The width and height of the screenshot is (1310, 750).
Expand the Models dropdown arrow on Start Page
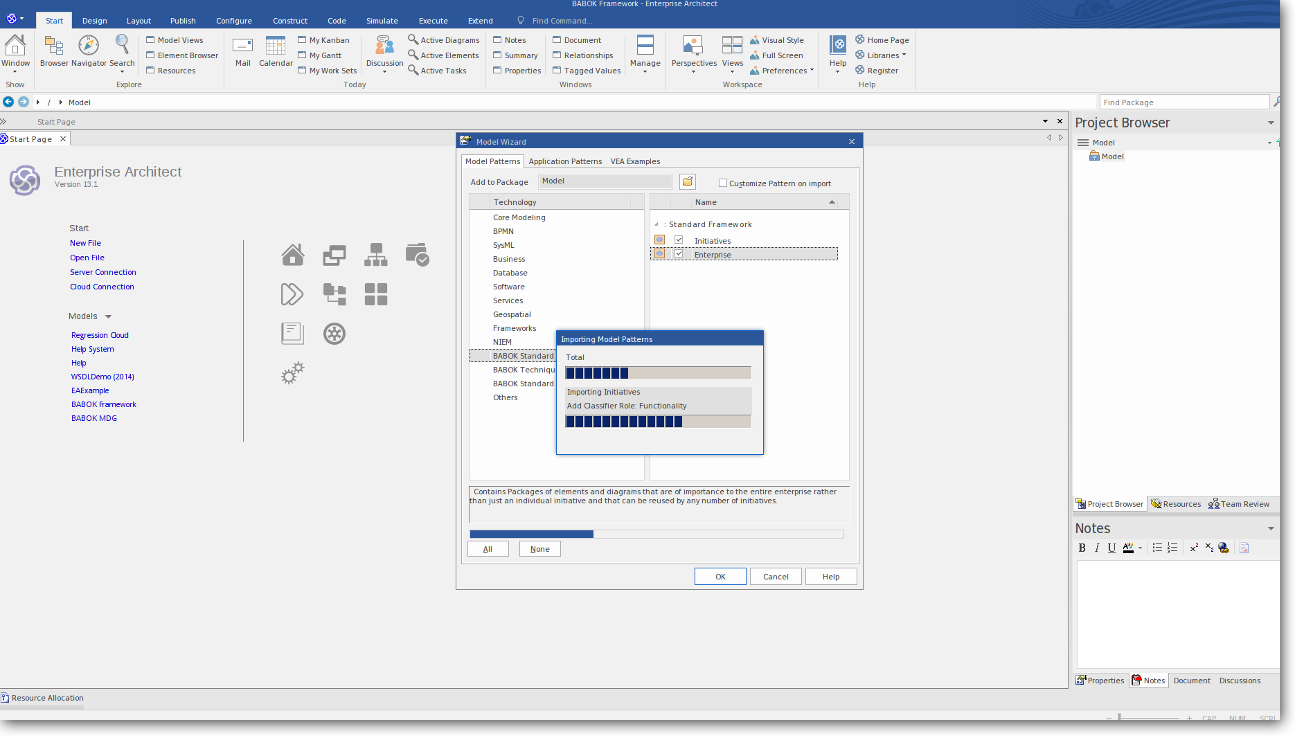pos(108,317)
